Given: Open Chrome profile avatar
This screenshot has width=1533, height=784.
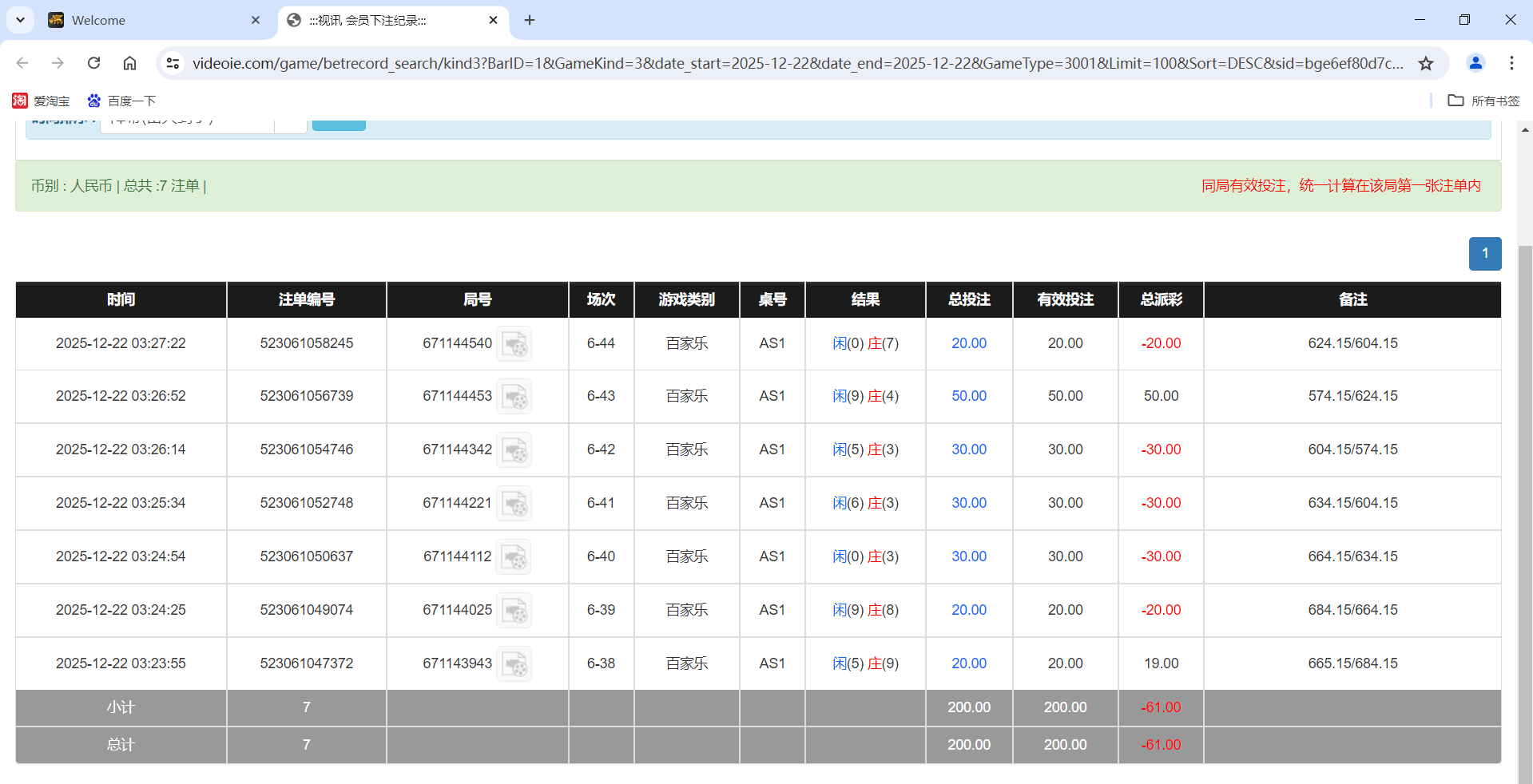Looking at the screenshot, I should click(1475, 63).
